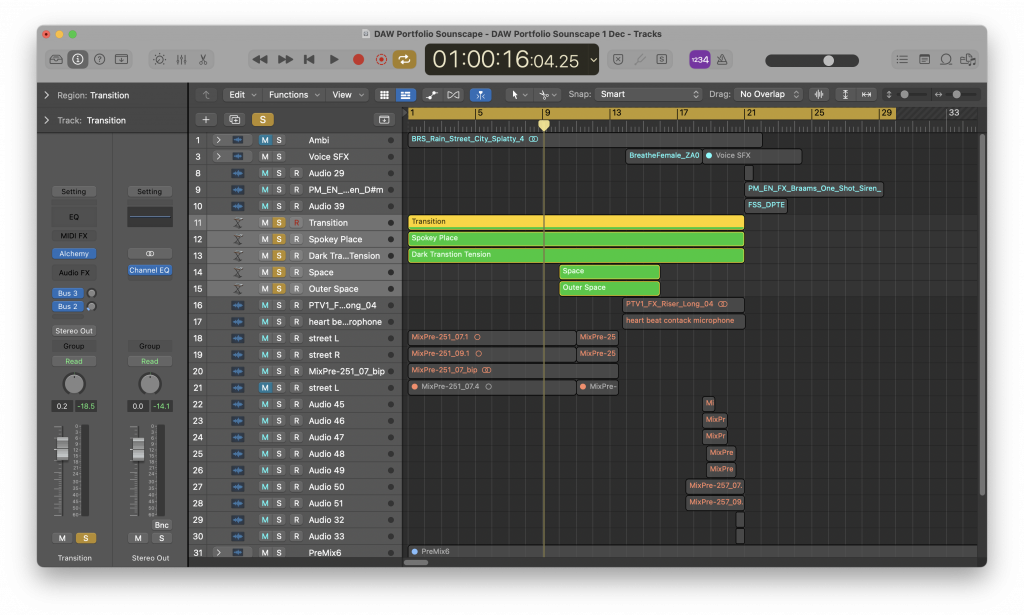Screen dimensions: 1024x616
Task: Select the heart beat contack microphone region
Action: click(684, 321)
